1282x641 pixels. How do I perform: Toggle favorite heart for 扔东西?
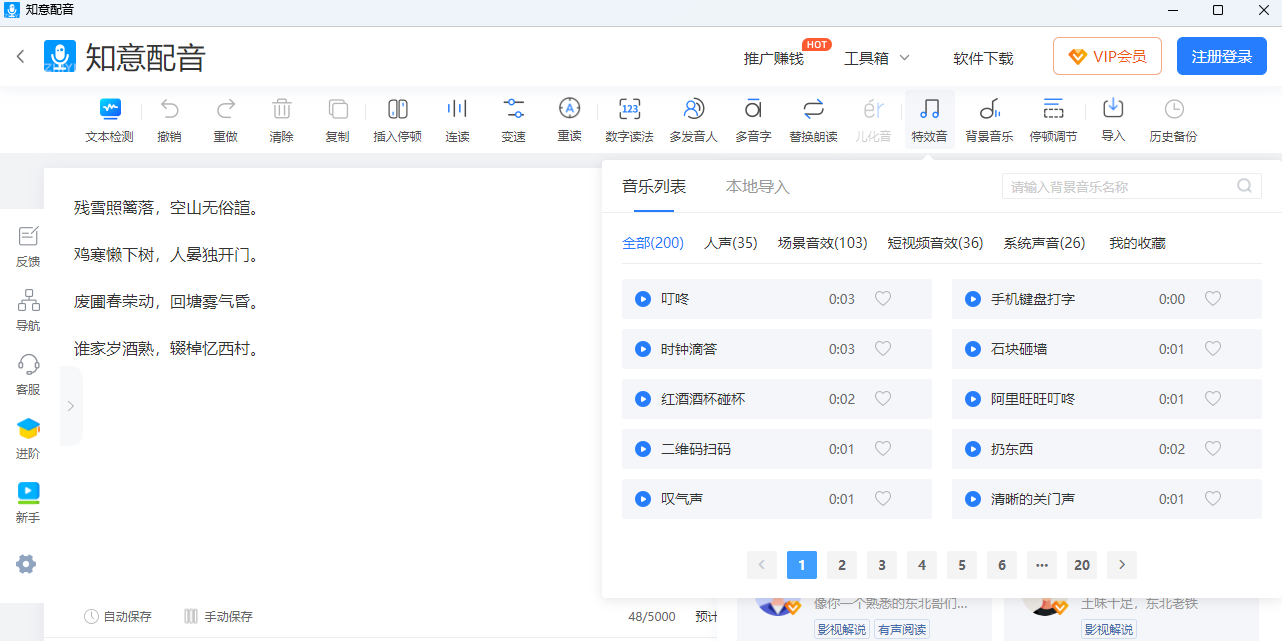1213,449
